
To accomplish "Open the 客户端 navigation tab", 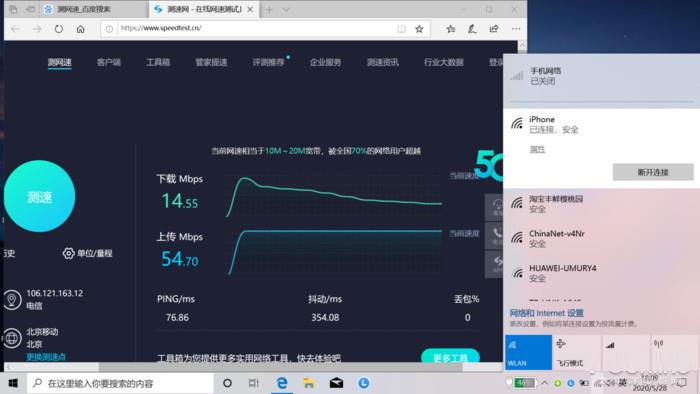I will click(108, 62).
